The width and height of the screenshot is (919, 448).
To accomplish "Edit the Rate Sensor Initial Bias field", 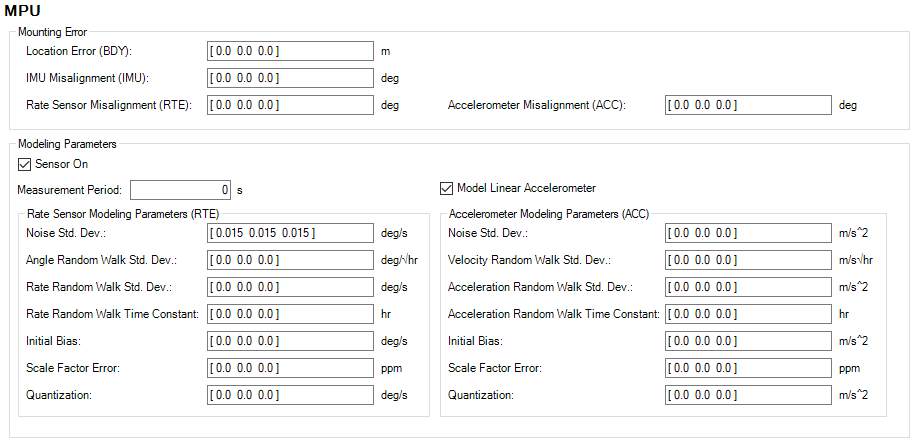I will point(290,341).
